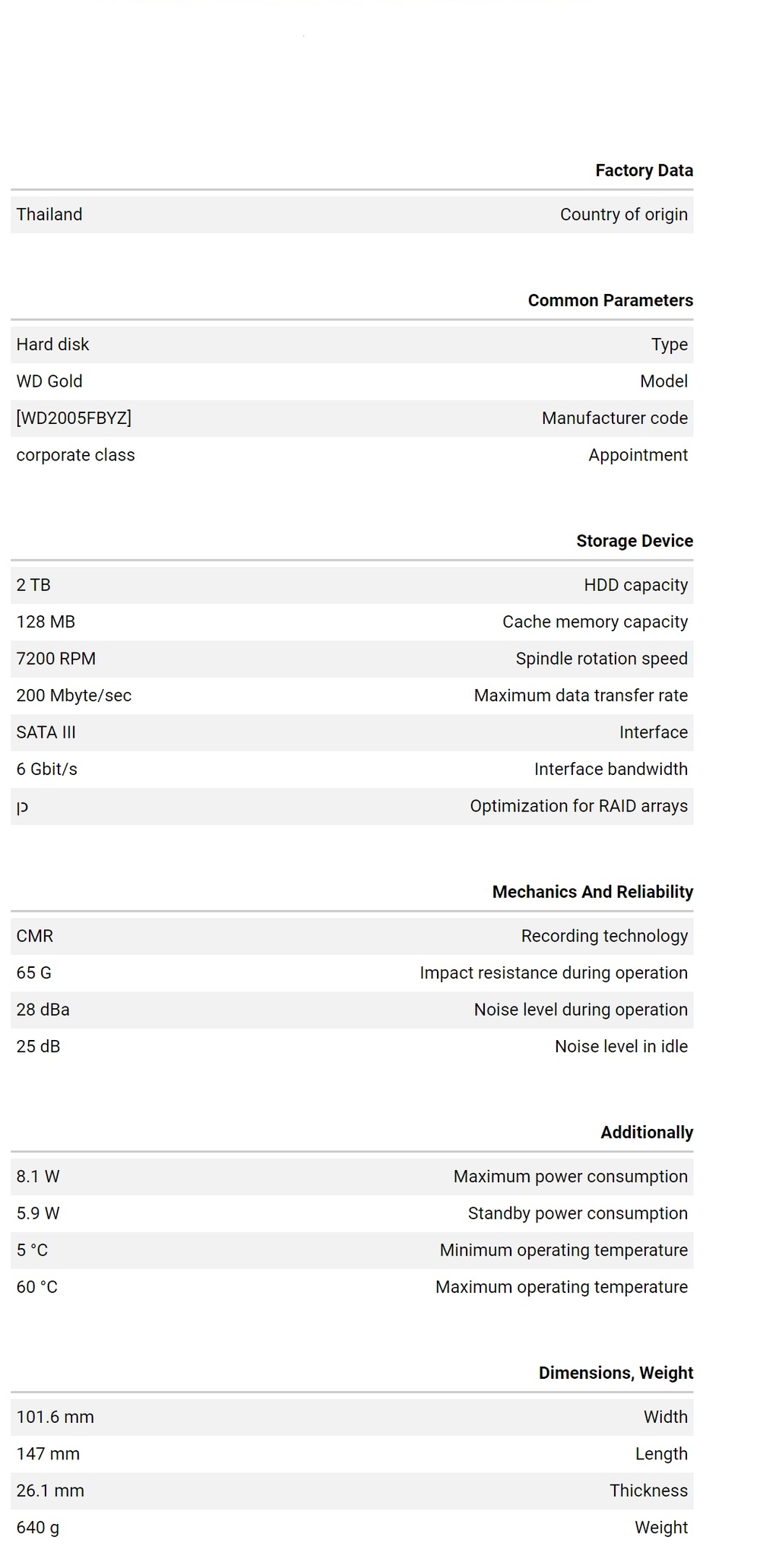The width and height of the screenshot is (760, 1568).
Task: Click the 'Width' label
Action: (x=666, y=1418)
